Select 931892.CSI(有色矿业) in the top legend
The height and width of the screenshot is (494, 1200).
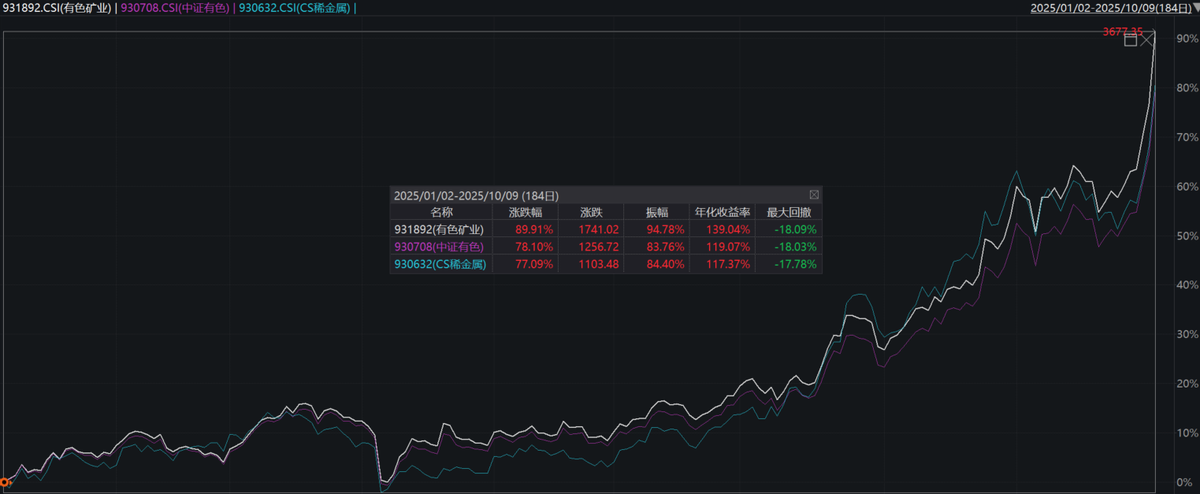(55, 8)
